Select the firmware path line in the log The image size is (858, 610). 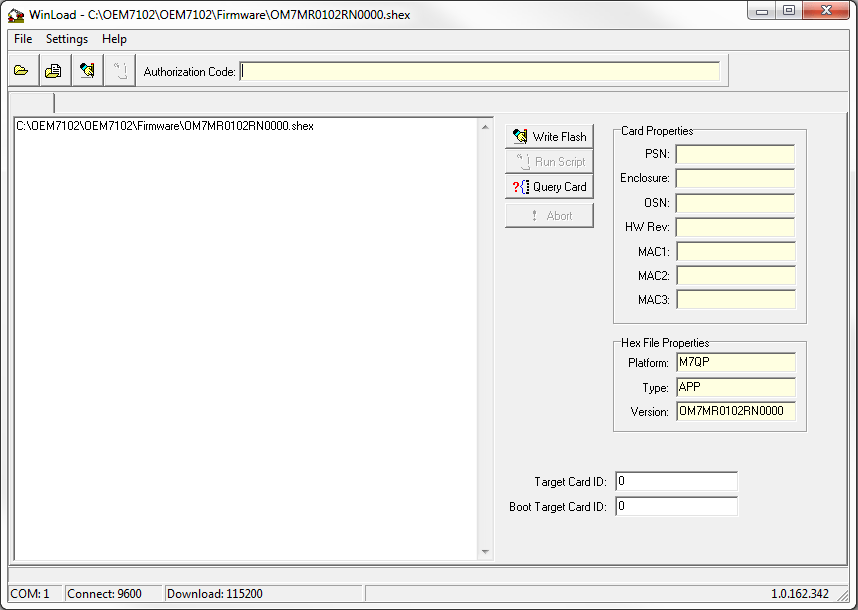tap(165, 126)
